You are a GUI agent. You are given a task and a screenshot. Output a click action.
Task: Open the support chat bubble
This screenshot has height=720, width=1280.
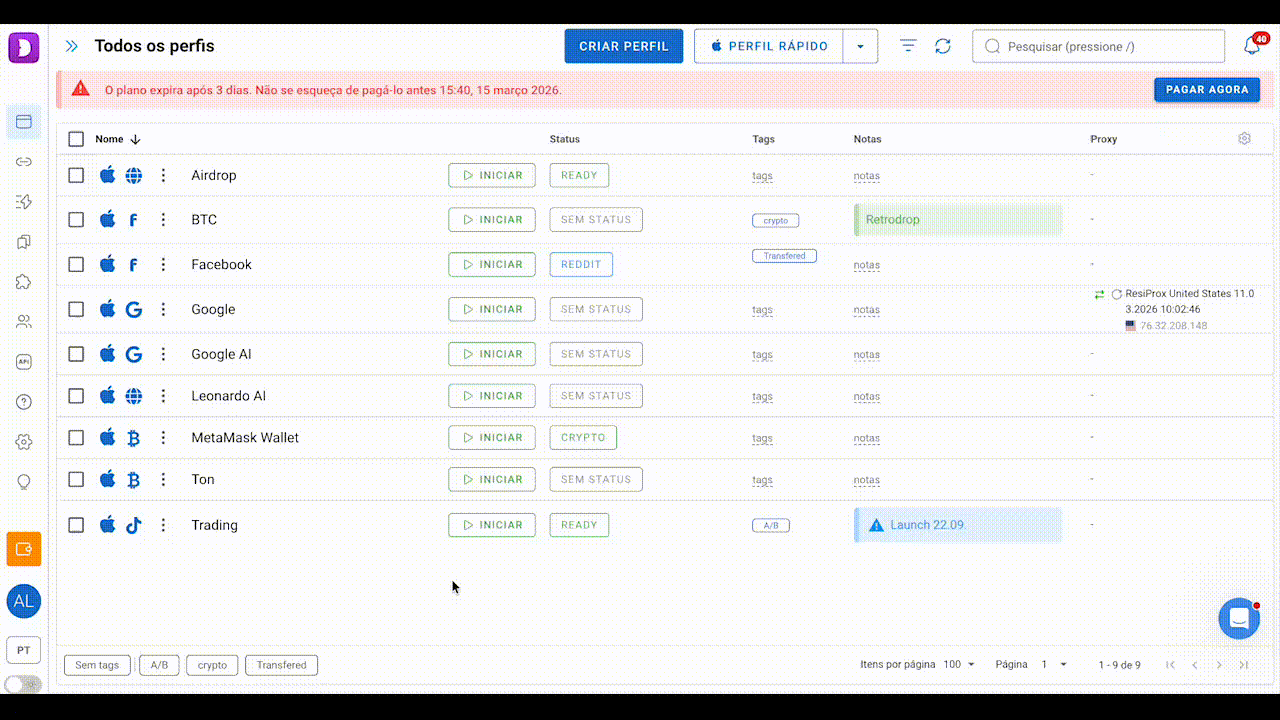click(1238, 619)
